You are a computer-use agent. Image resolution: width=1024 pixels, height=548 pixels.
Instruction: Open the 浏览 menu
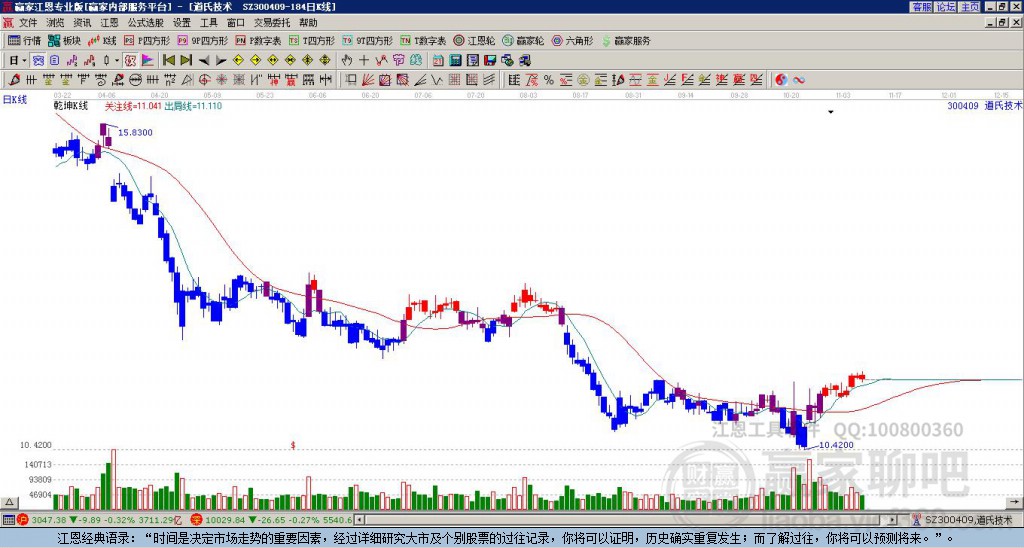(56, 23)
